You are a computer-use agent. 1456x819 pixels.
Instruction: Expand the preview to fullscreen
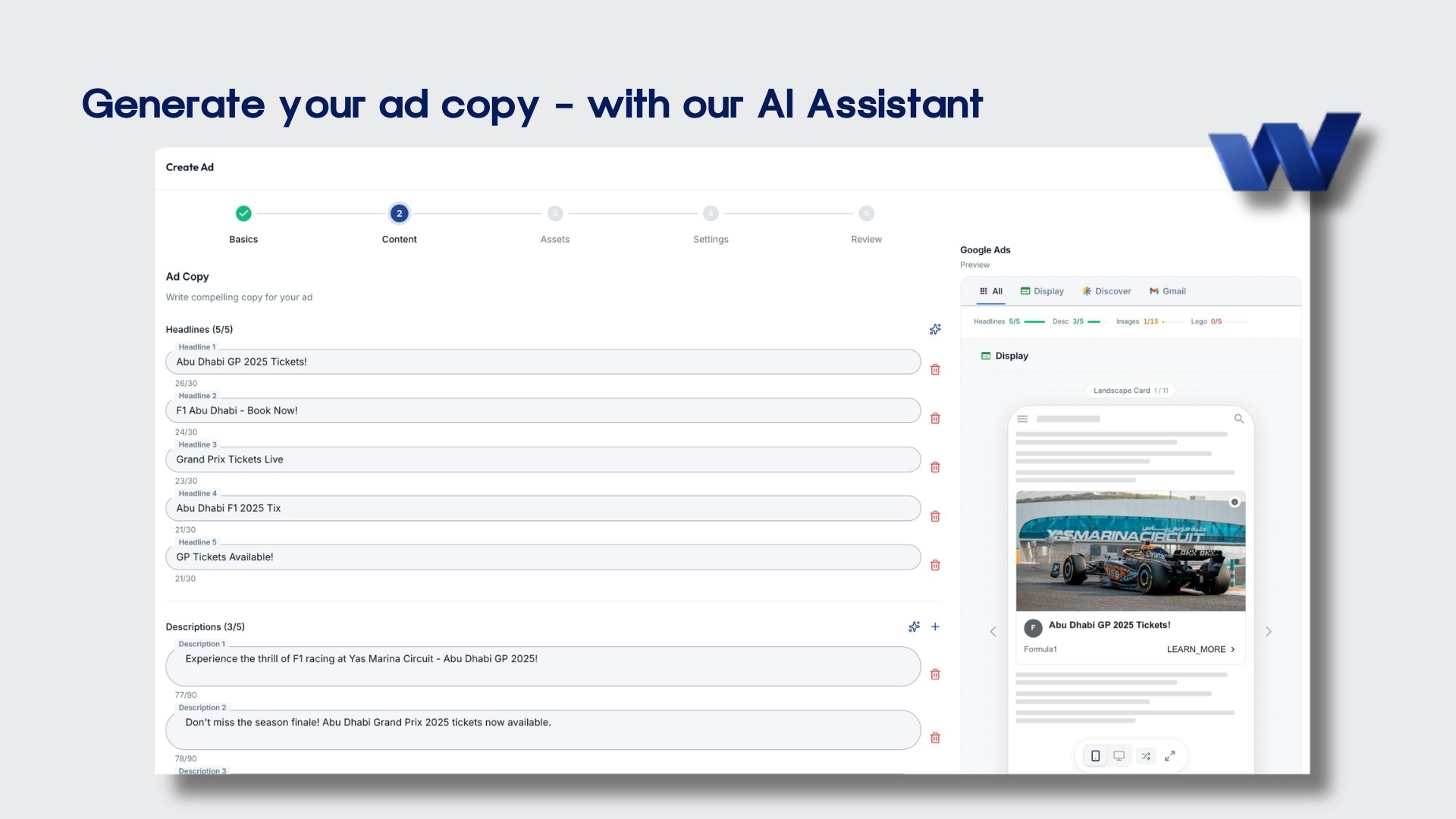(1170, 756)
